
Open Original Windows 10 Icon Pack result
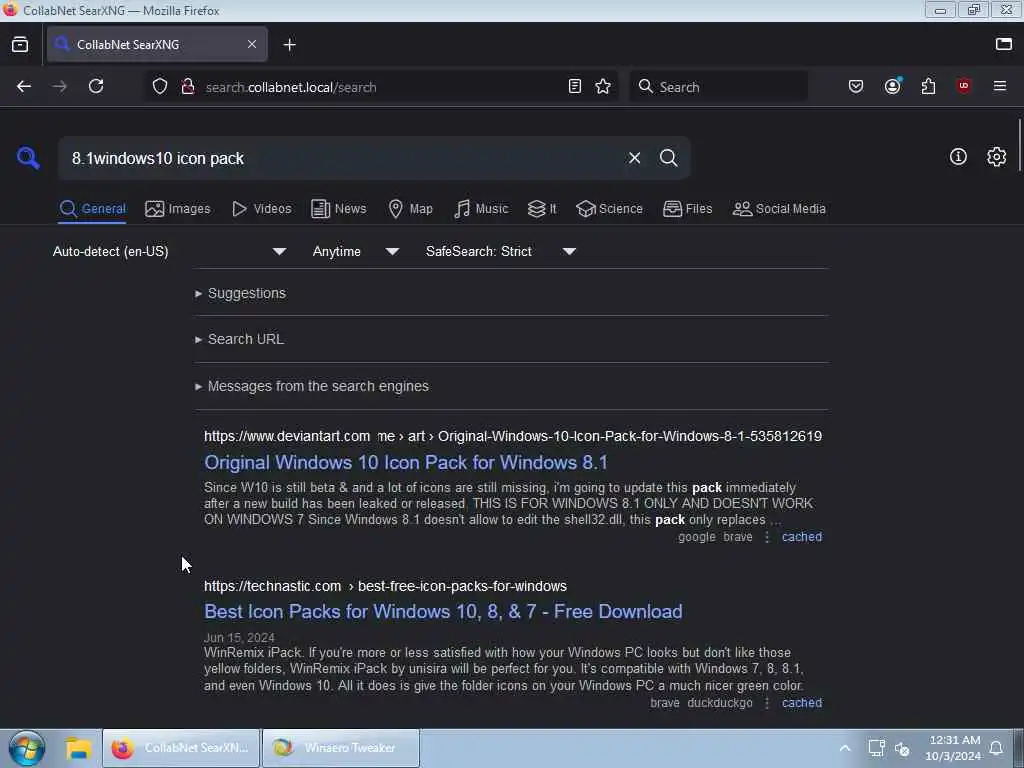[406, 462]
